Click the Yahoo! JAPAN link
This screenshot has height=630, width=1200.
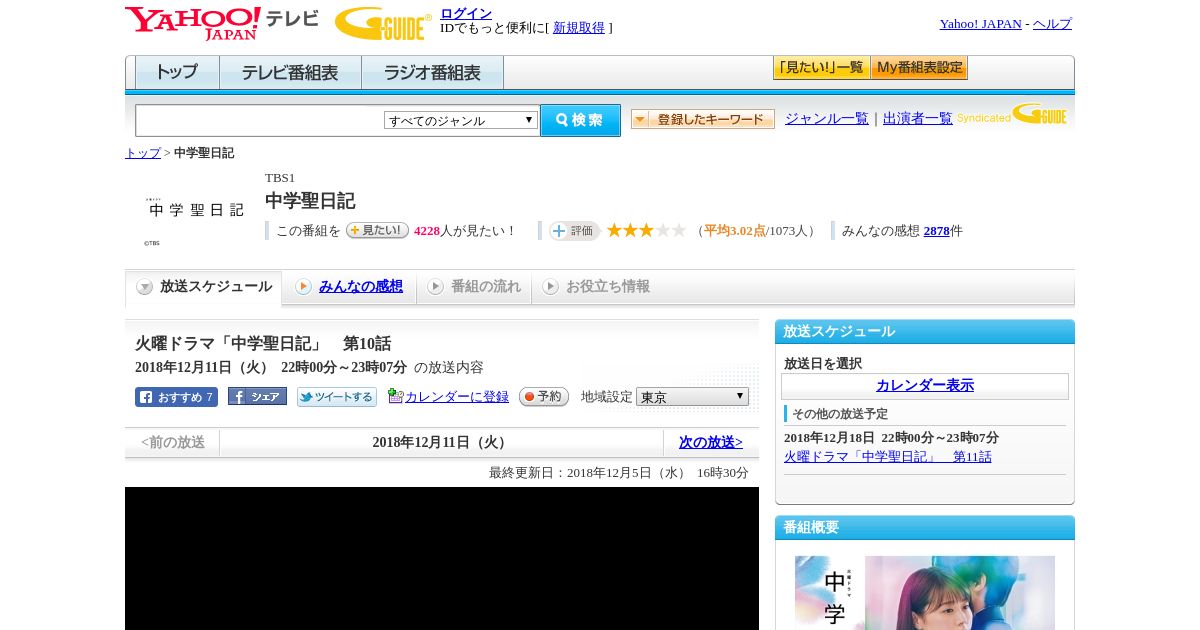[981, 24]
